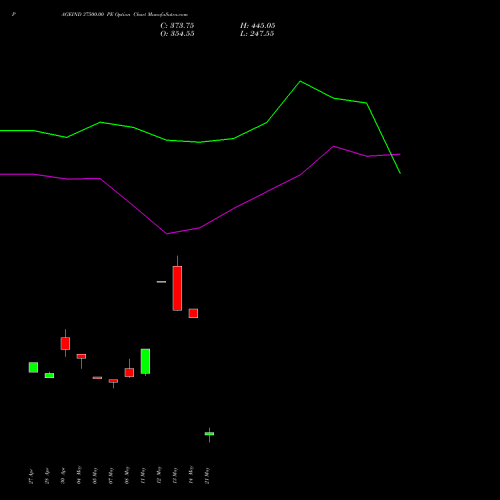The width and height of the screenshot is (500, 500).
Task: Click the lowest trough of the purple line
Action: (167, 234)
